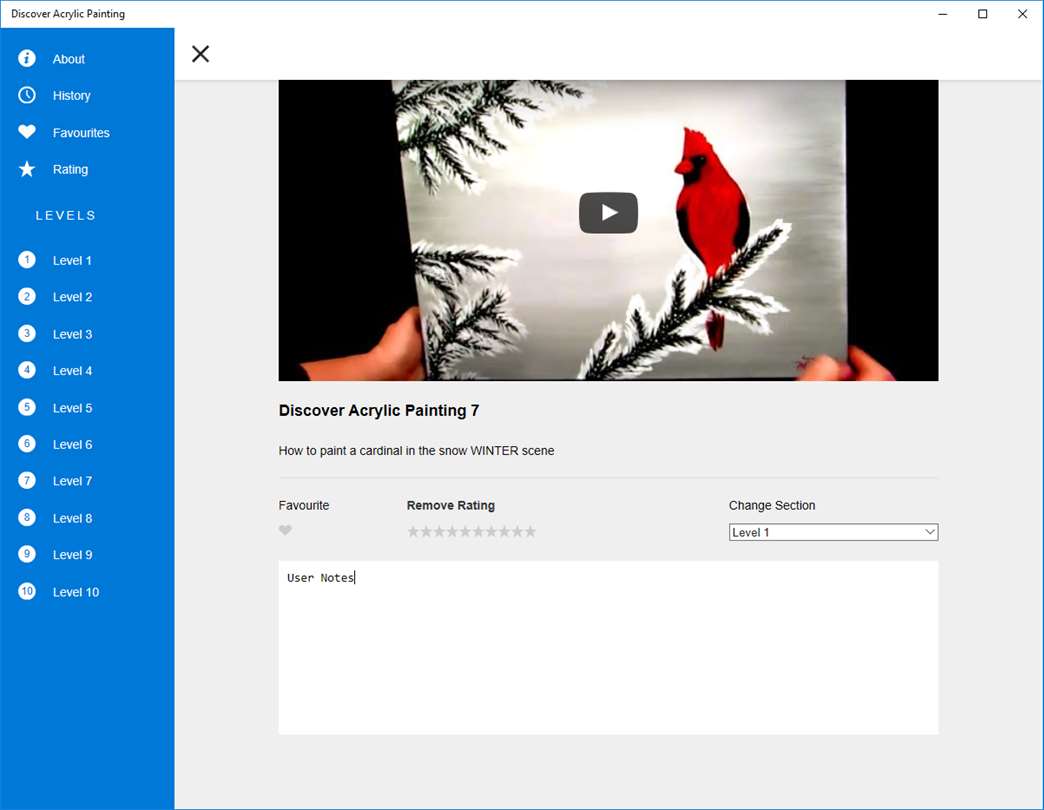Click the Level 4 number badge

click(27, 370)
